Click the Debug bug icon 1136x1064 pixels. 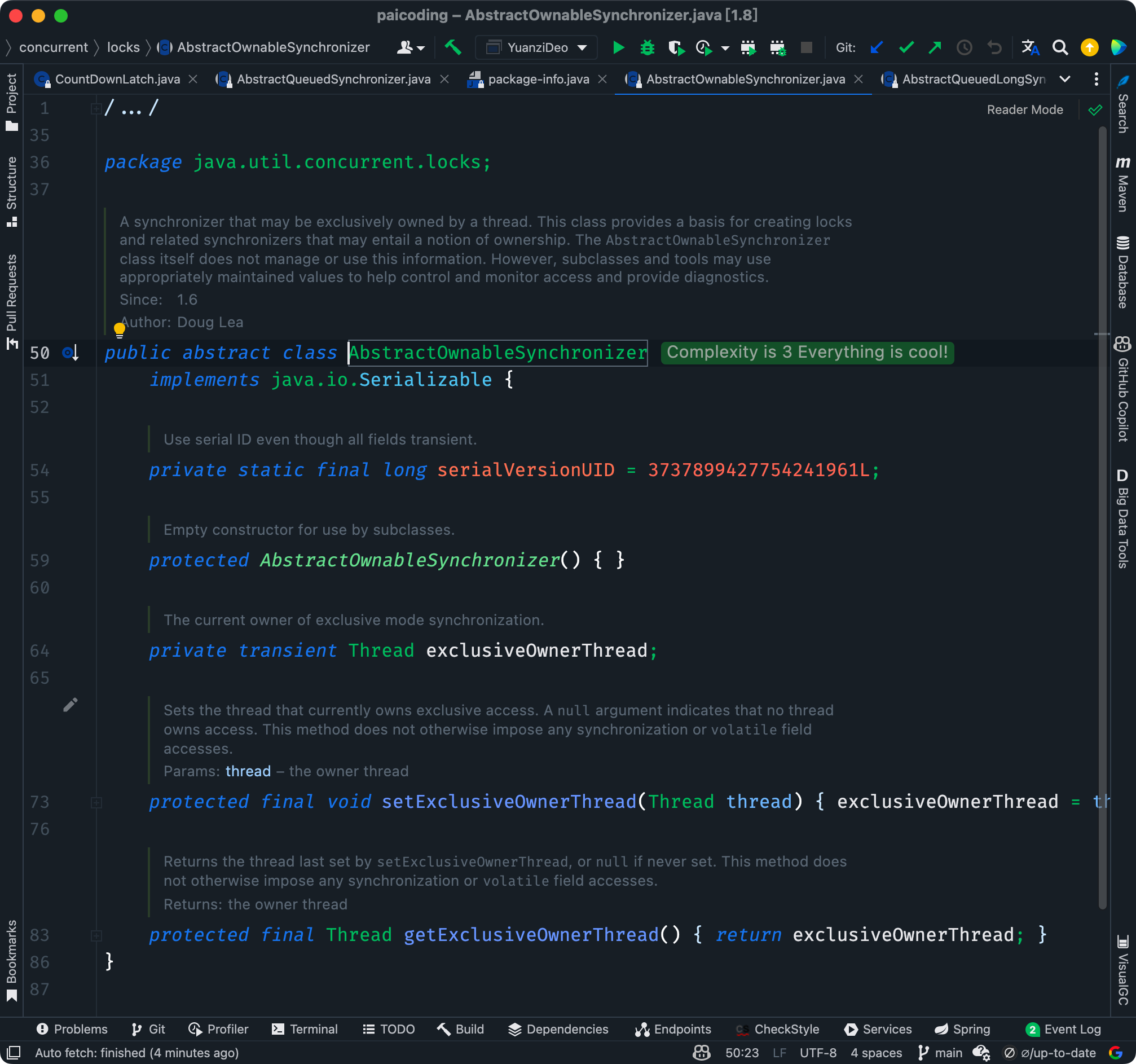647,47
